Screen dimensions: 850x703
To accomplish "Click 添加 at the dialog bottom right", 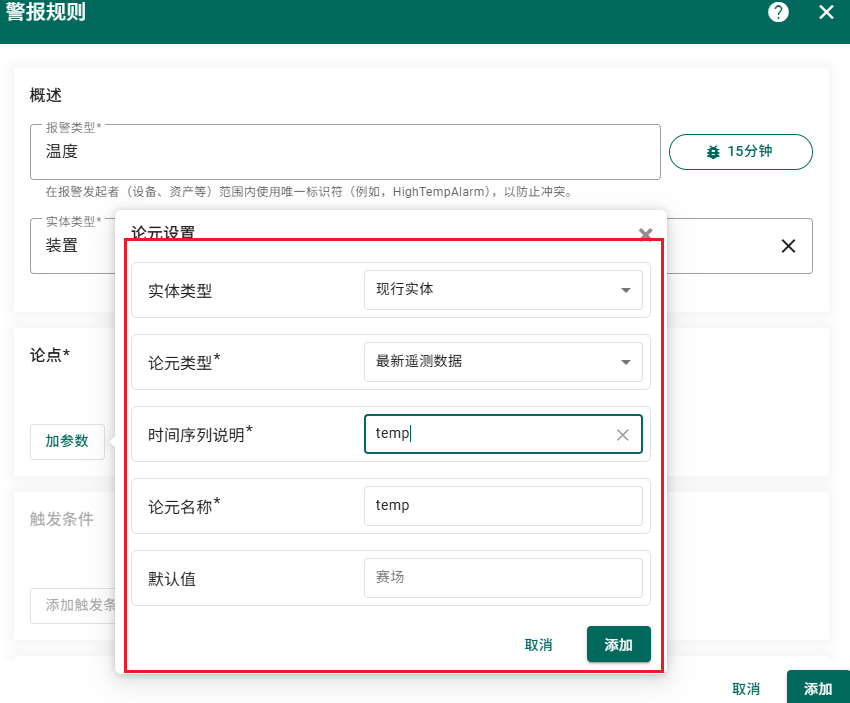I will (818, 689).
